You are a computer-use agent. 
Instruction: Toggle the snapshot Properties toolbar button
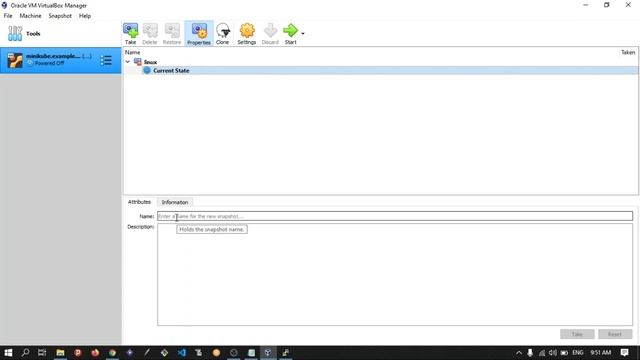pos(199,33)
